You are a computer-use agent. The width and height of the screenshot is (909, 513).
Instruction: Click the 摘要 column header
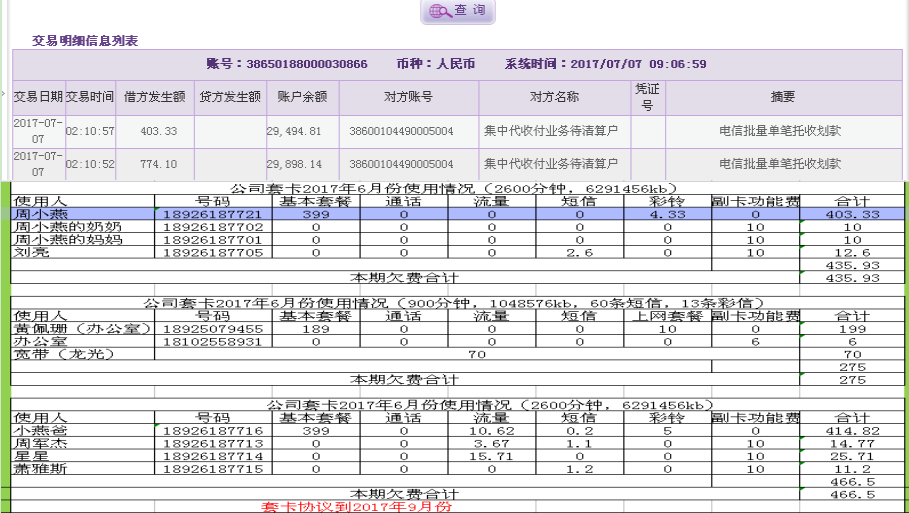[x=783, y=97]
